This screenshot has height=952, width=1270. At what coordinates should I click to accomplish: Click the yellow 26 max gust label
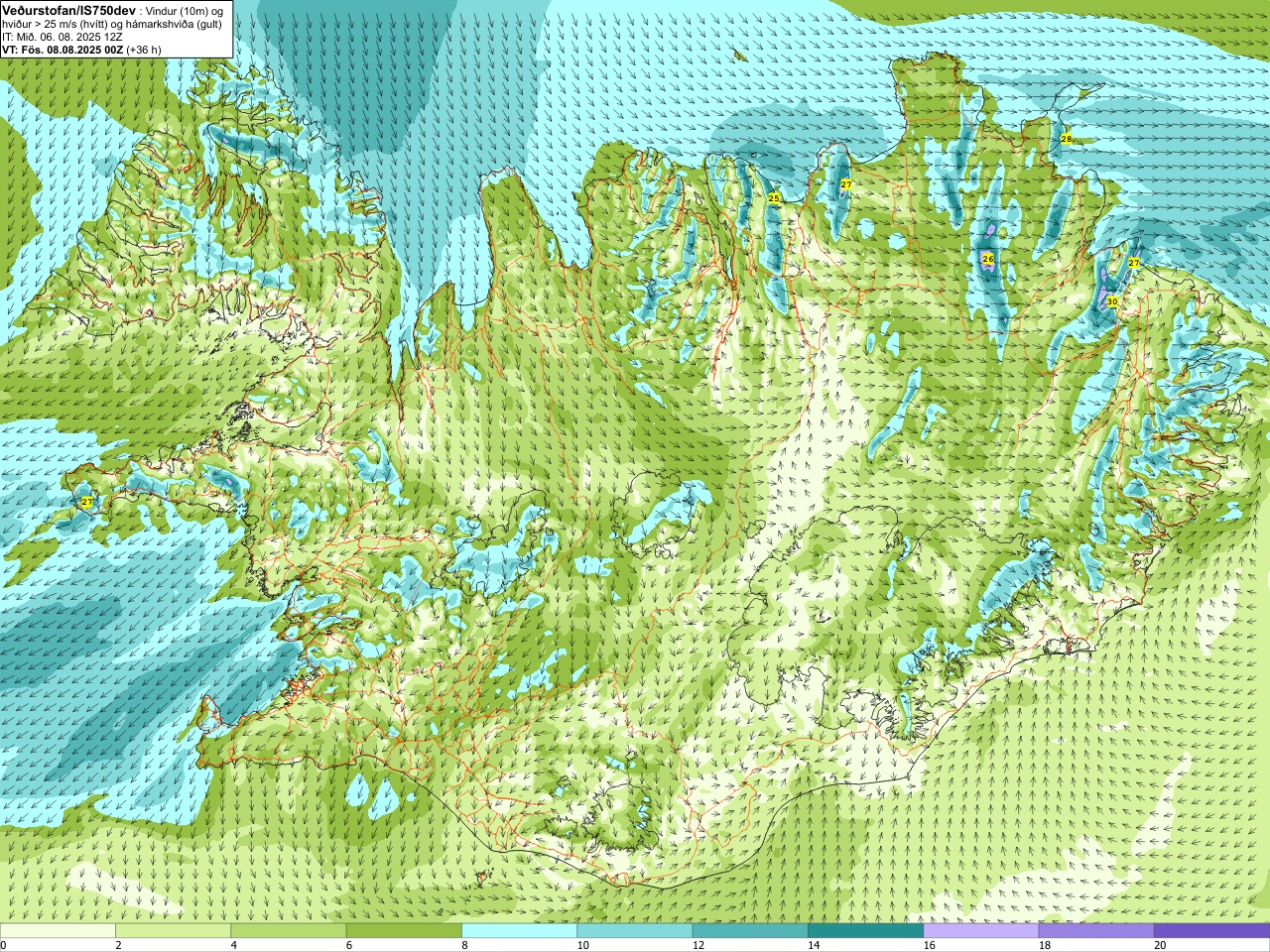click(x=987, y=259)
